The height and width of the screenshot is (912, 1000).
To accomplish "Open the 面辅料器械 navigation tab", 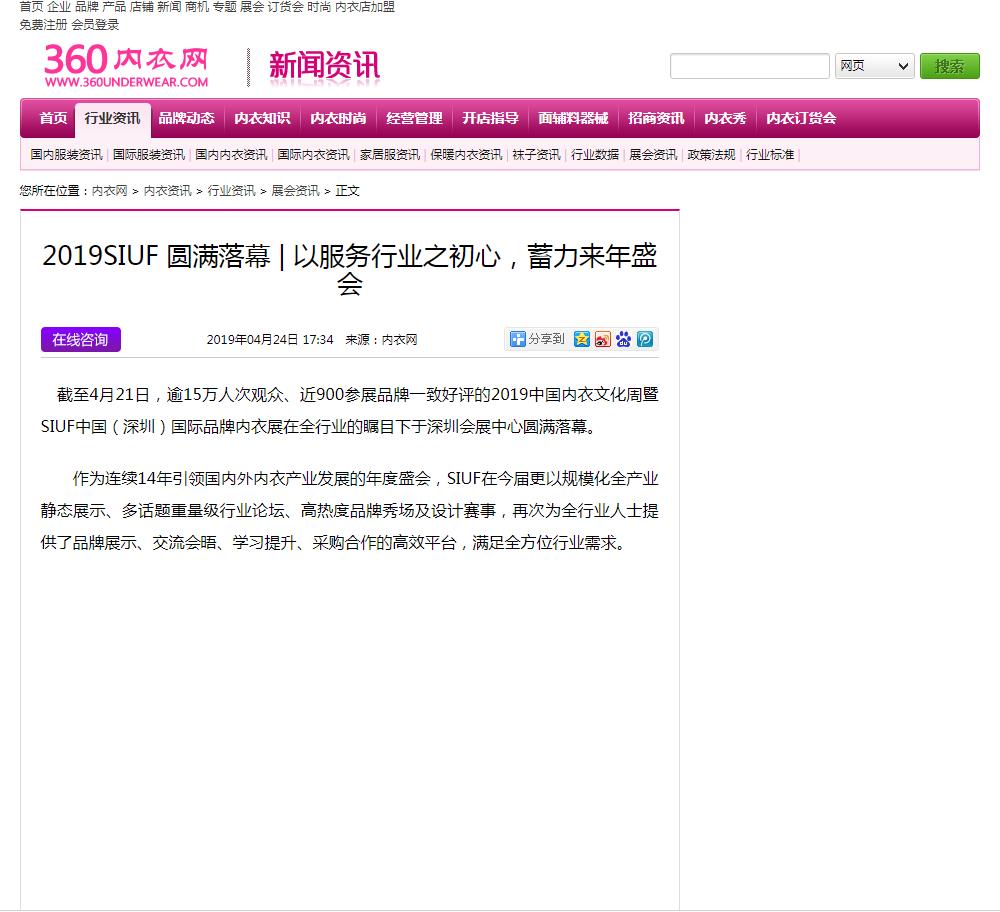I will (x=573, y=118).
